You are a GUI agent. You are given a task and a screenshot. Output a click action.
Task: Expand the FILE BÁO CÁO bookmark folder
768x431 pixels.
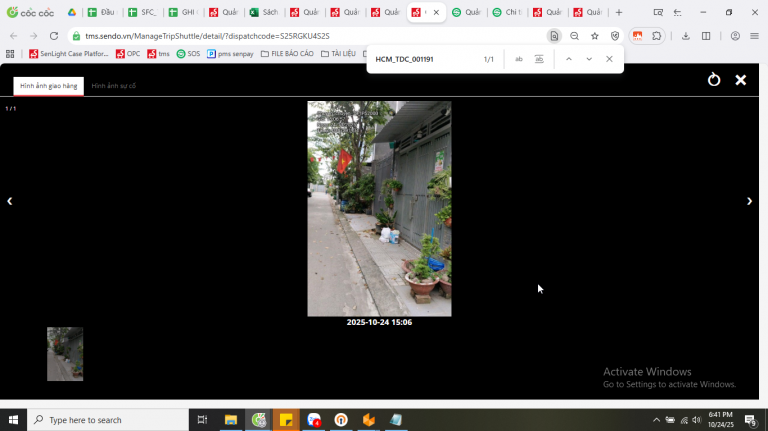tap(287, 54)
